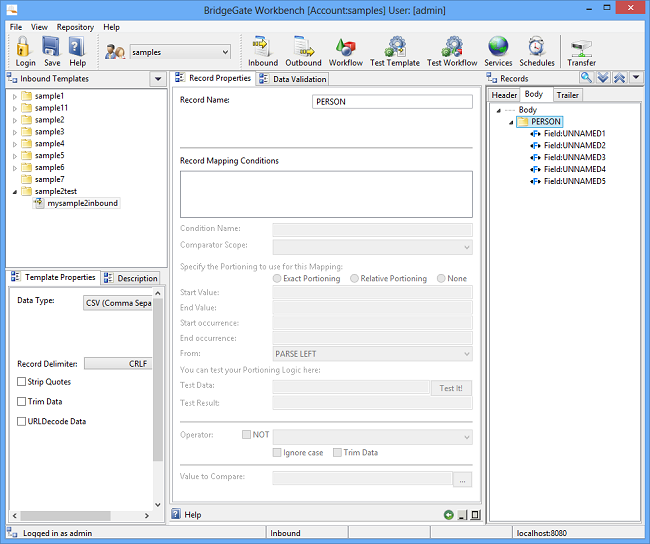The height and width of the screenshot is (544, 650).
Task: Click the CRLF Record Delimiter button
Action: click(118, 364)
